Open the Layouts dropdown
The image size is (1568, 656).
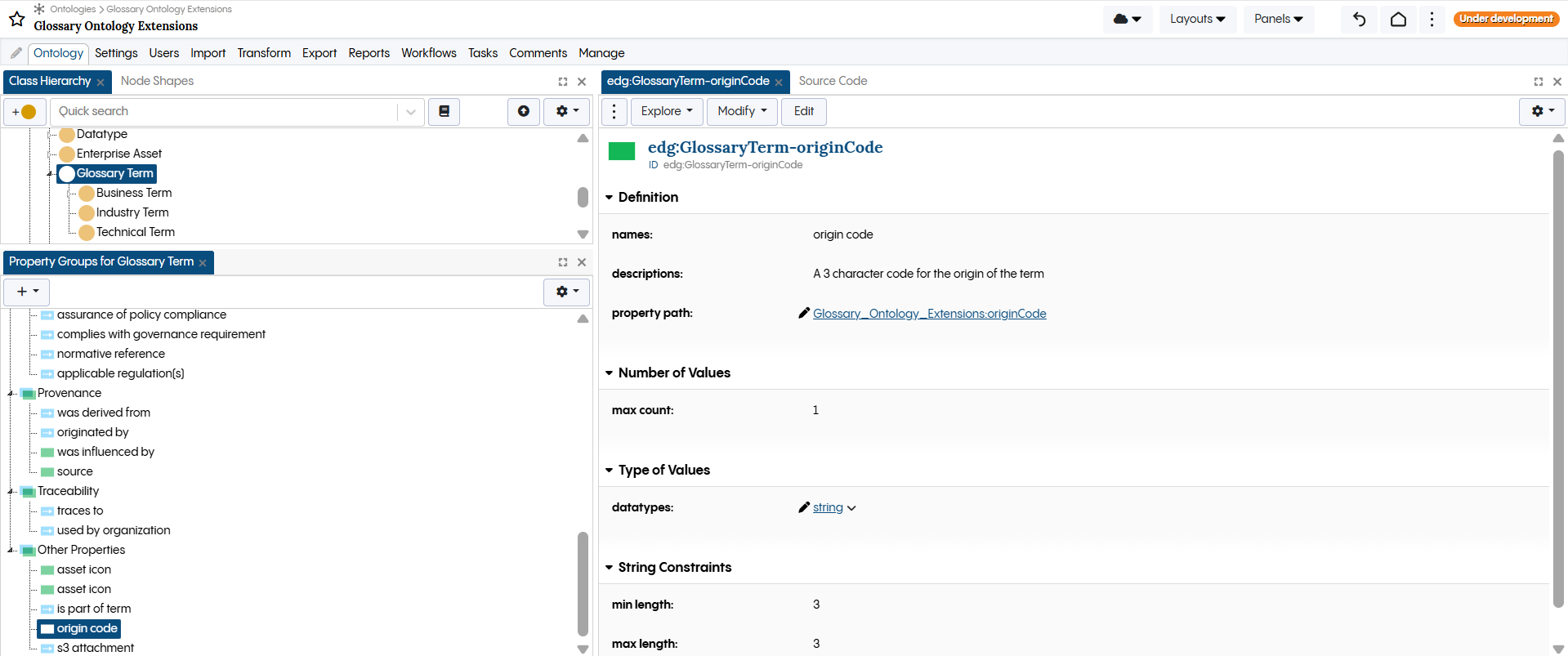click(1196, 19)
